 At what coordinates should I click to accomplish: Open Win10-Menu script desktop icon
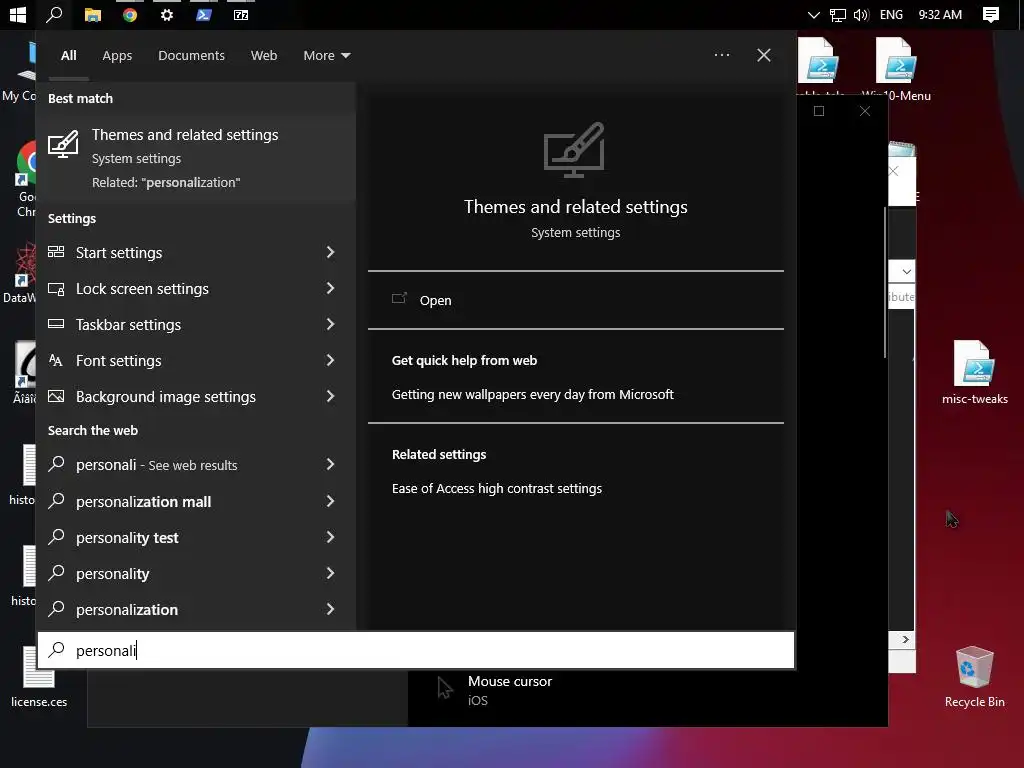pos(896,69)
